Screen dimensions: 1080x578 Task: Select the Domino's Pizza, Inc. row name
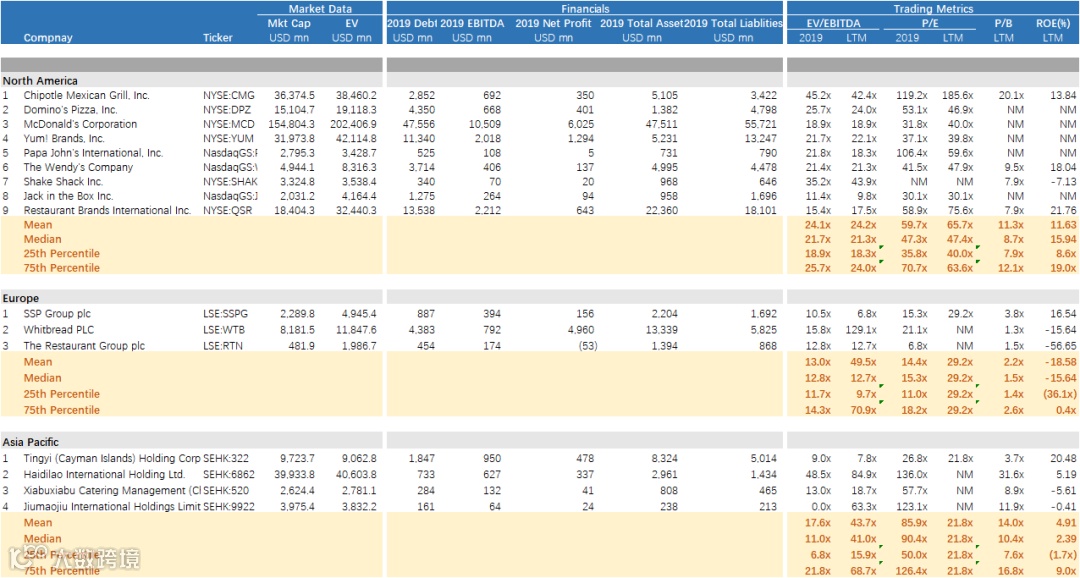click(70, 110)
